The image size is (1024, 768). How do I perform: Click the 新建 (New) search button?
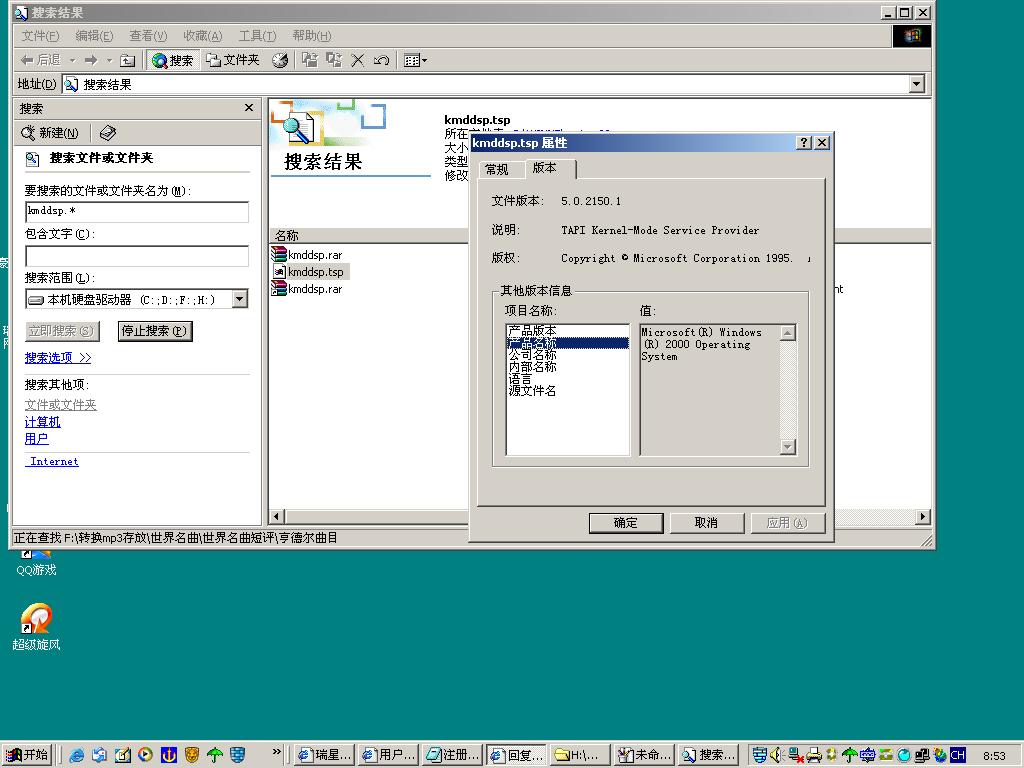(55, 133)
